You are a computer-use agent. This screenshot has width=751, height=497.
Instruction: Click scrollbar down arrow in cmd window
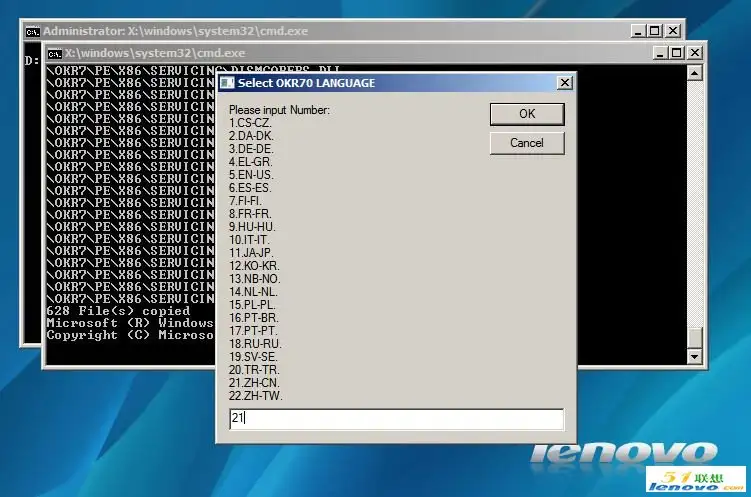click(695, 356)
